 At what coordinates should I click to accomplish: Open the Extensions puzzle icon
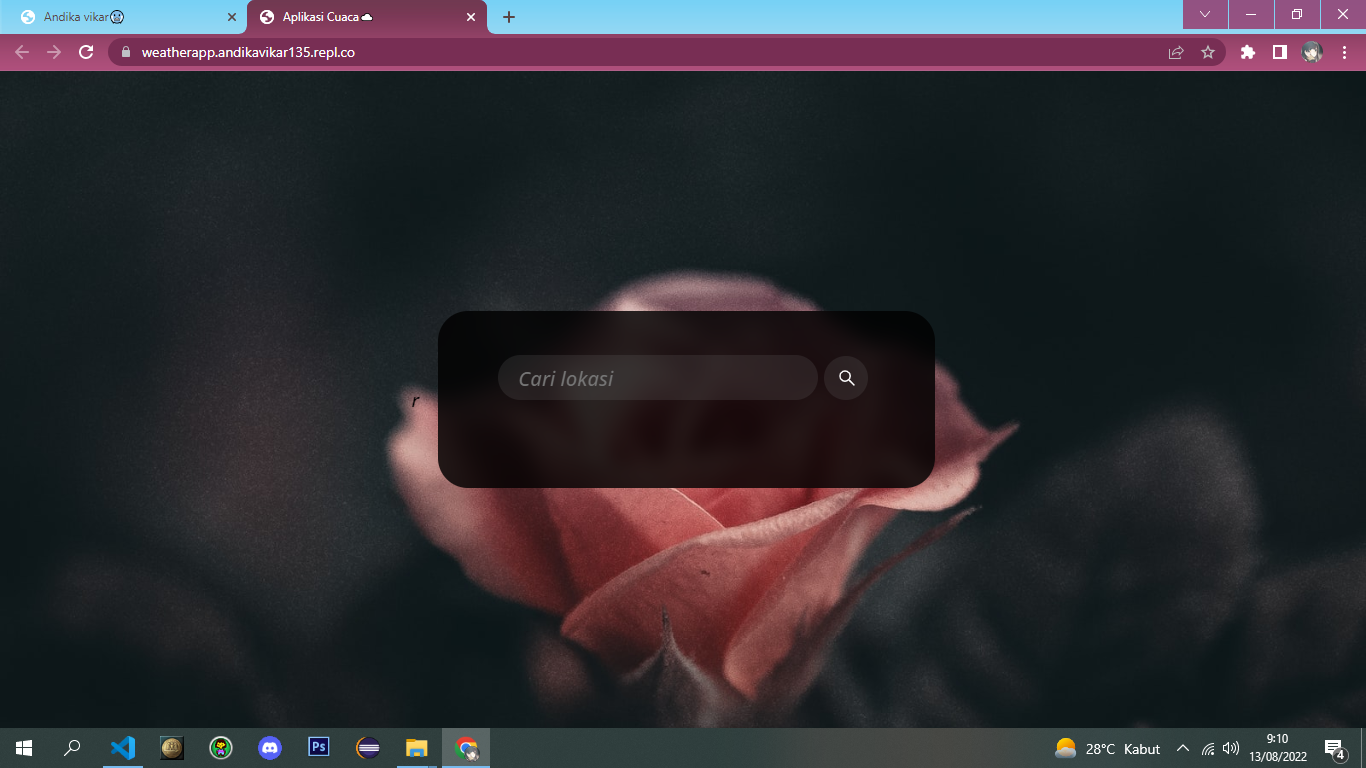pyautogui.click(x=1247, y=52)
